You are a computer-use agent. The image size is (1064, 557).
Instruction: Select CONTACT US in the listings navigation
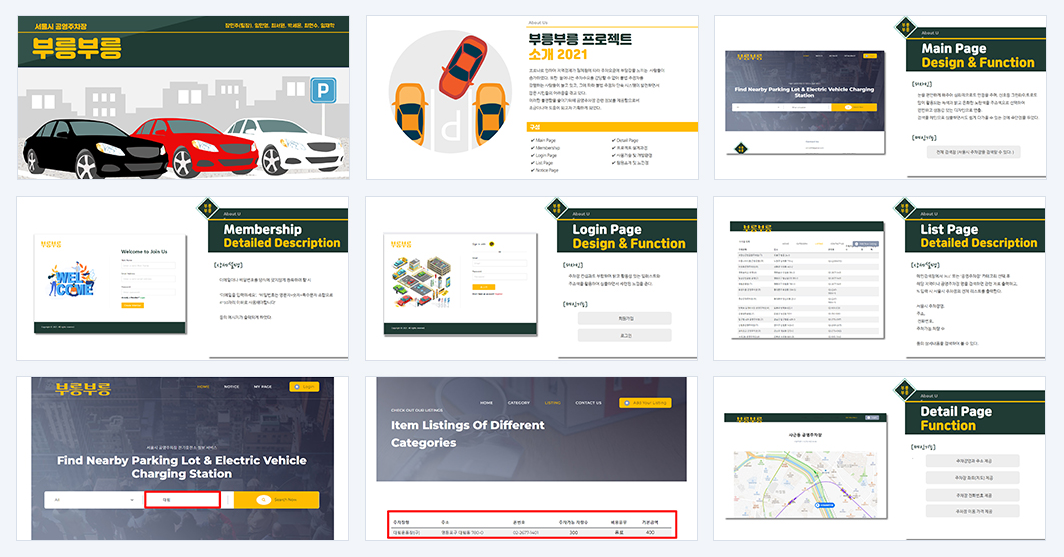pos(588,402)
